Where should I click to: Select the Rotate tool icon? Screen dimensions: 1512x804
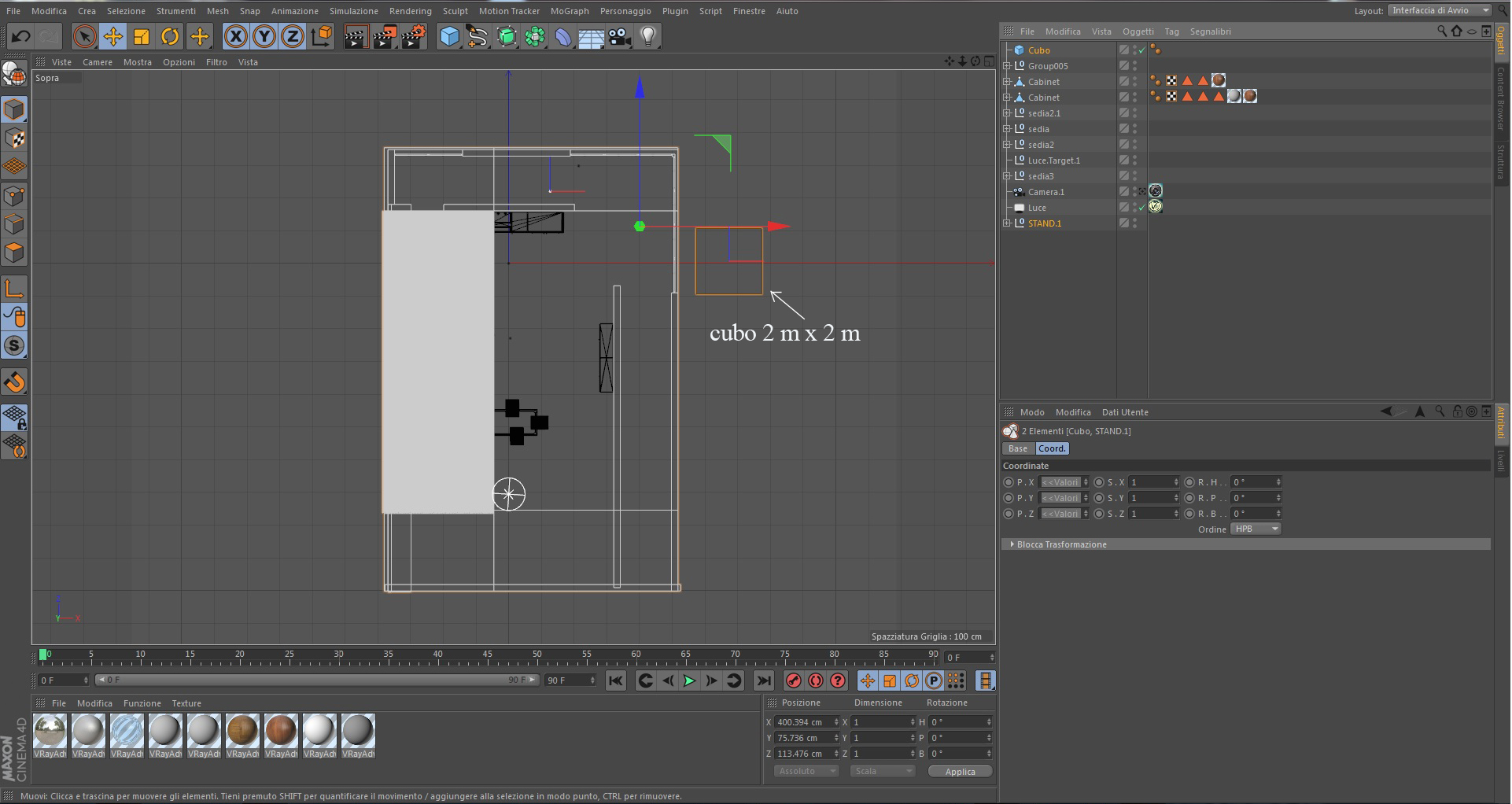(170, 37)
